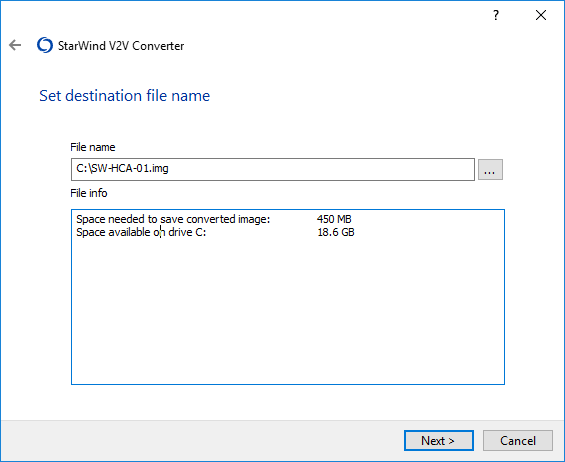Focus the File name input field
The height and width of the screenshot is (462, 565).
click(x=273, y=169)
